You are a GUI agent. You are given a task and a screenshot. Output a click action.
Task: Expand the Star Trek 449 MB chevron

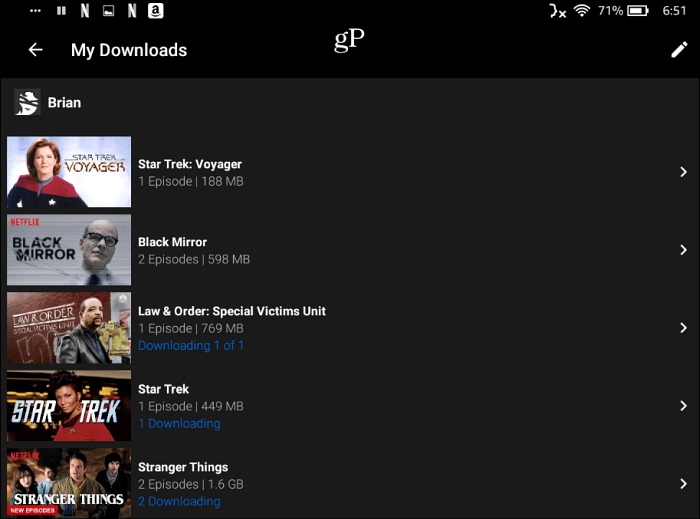[x=683, y=406]
